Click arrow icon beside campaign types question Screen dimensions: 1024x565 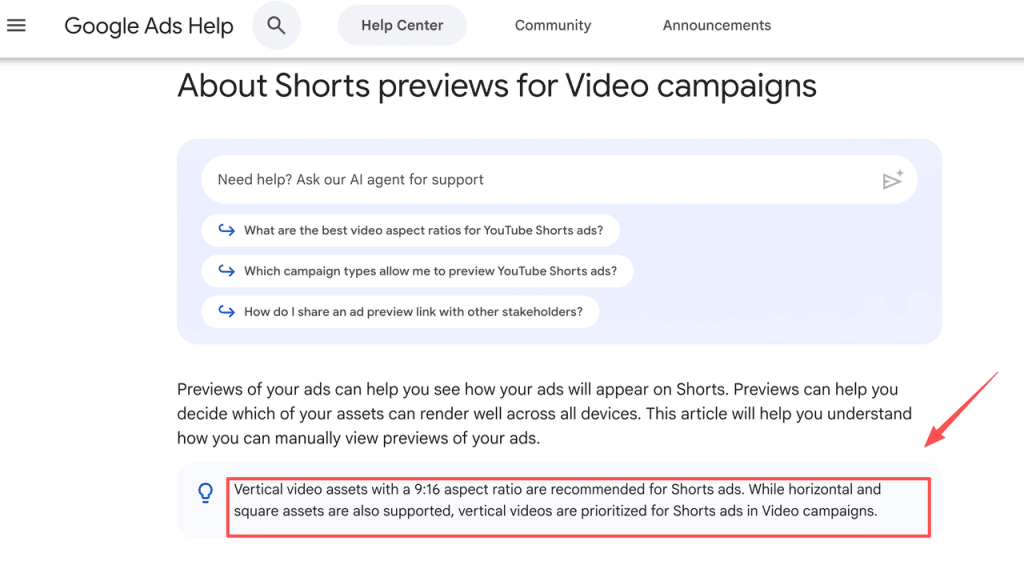(x=227, y=270)
